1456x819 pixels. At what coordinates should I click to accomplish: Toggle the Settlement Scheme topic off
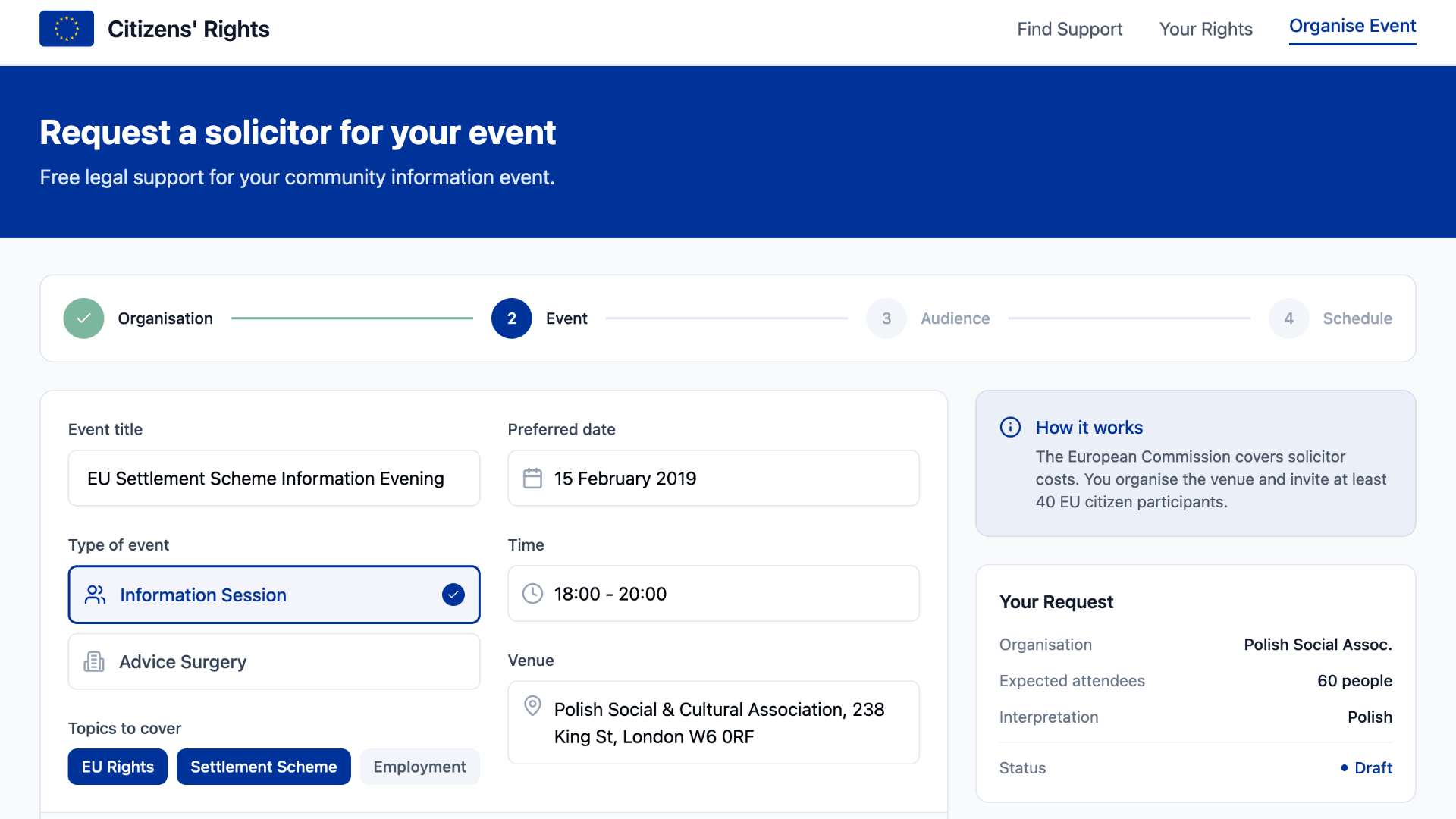coord(263,767)
